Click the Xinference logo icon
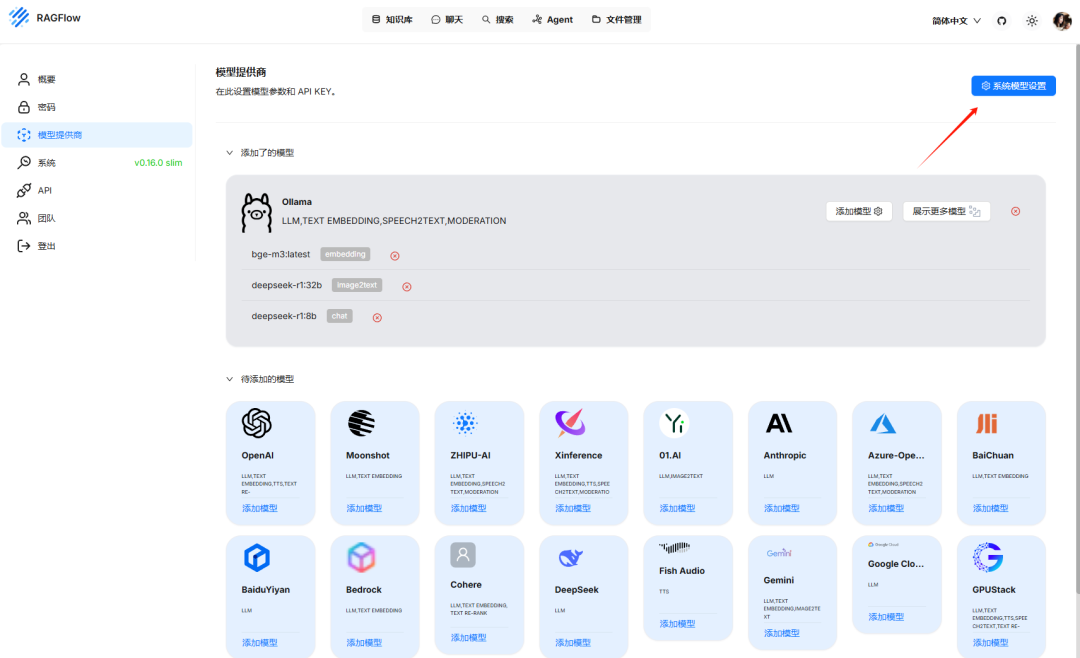 [570, 423]
